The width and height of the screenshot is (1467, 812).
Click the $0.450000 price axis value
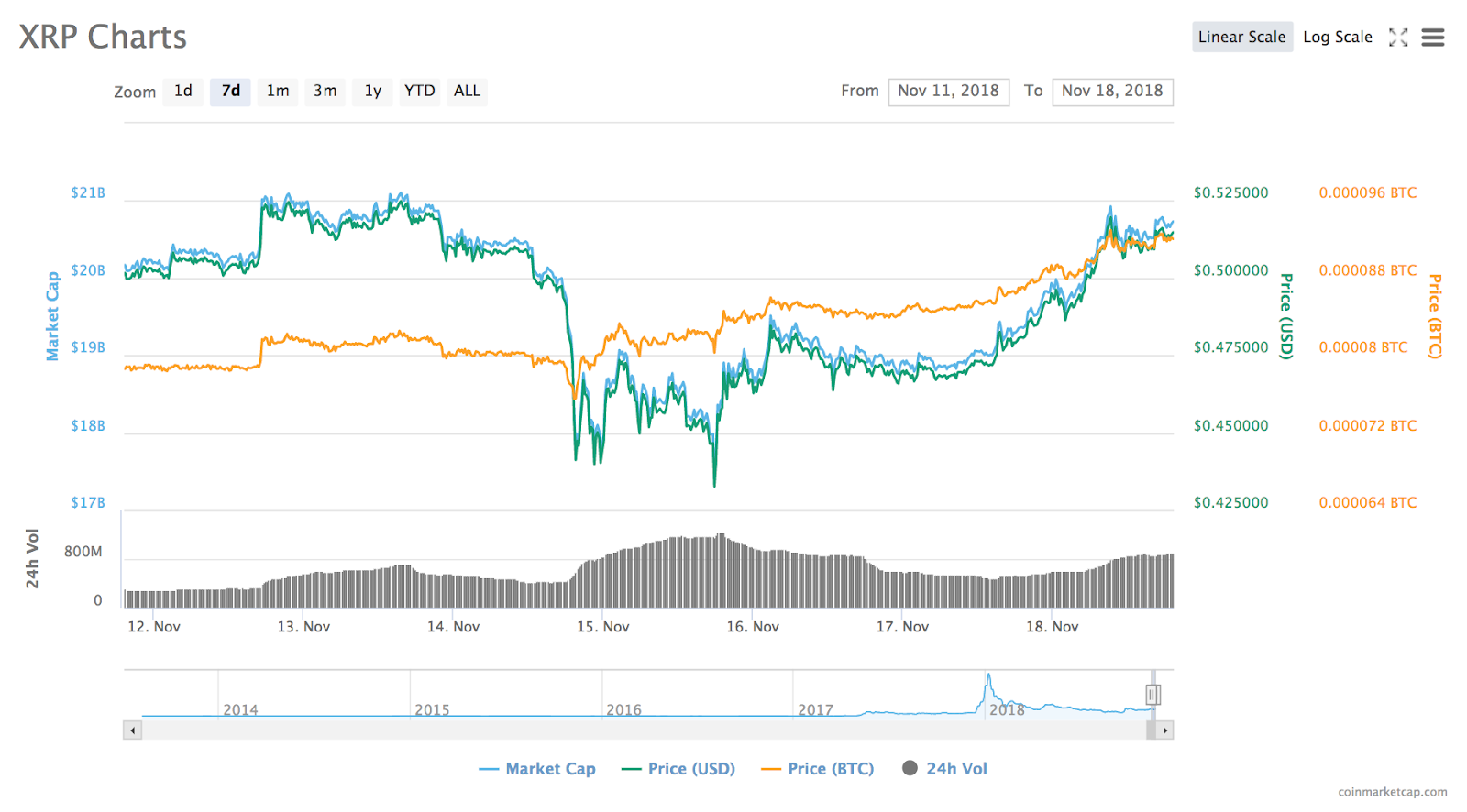pos(1231,425)
